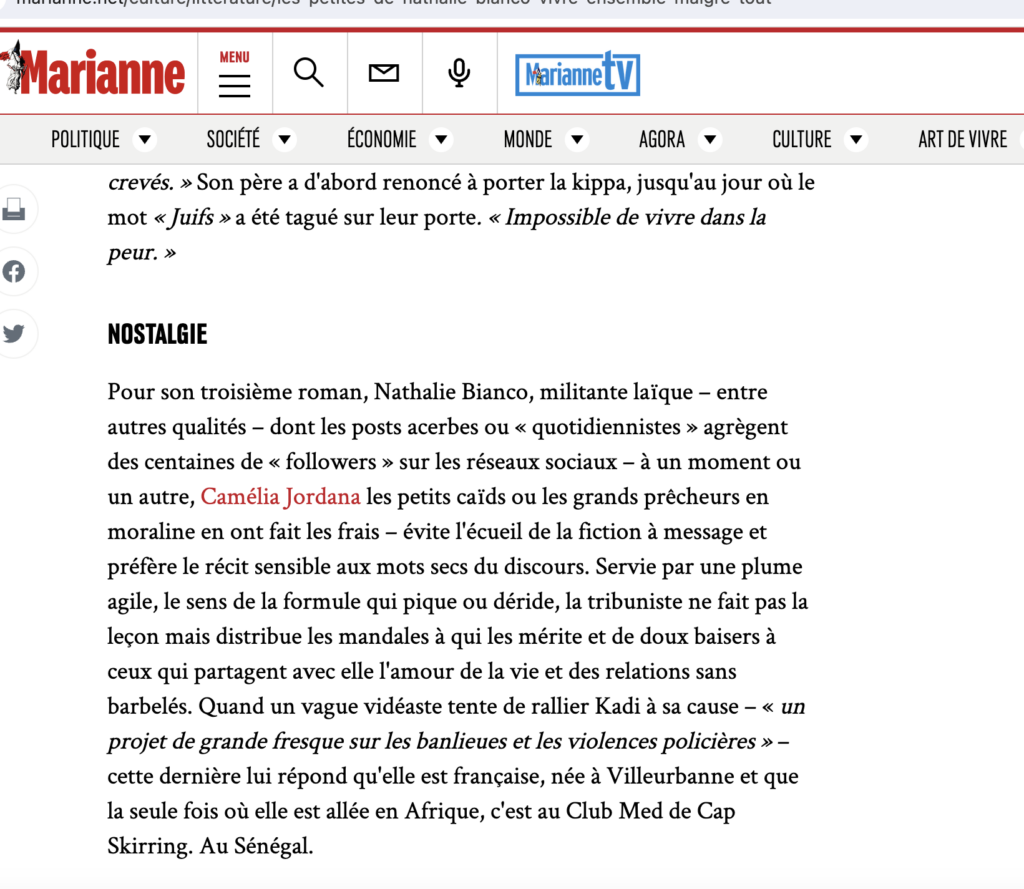Expand the Culture dropdown arrow
The height and width of the screenshot is (889, 1024).
[856, 140]
